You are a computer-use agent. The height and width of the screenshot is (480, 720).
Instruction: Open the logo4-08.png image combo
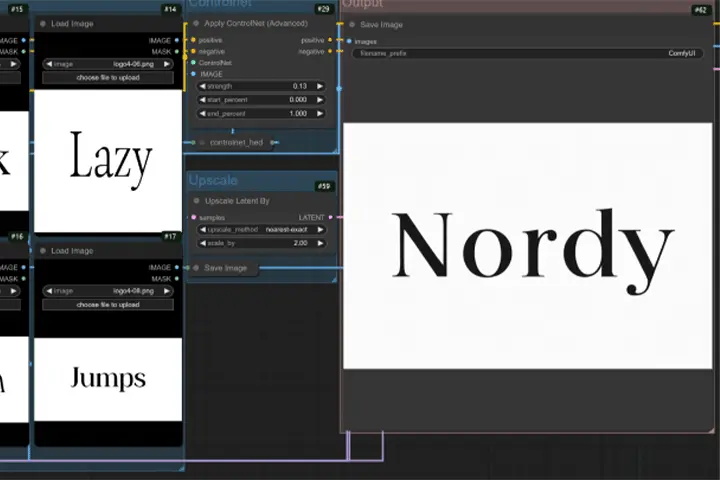[x=108, y=291]
